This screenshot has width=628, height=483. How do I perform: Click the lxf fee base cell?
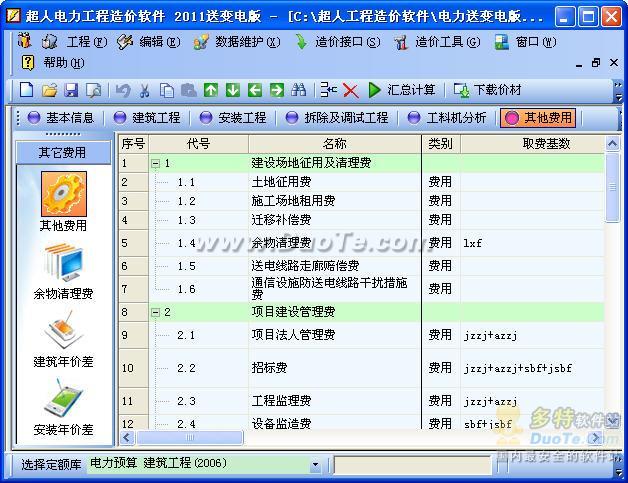(532, 243)
